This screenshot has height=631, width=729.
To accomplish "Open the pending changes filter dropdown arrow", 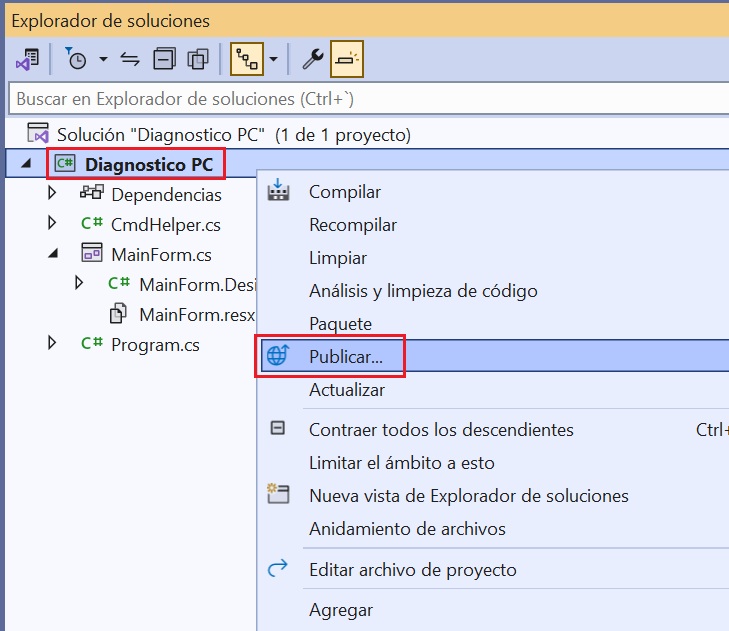I will point(103,61).
